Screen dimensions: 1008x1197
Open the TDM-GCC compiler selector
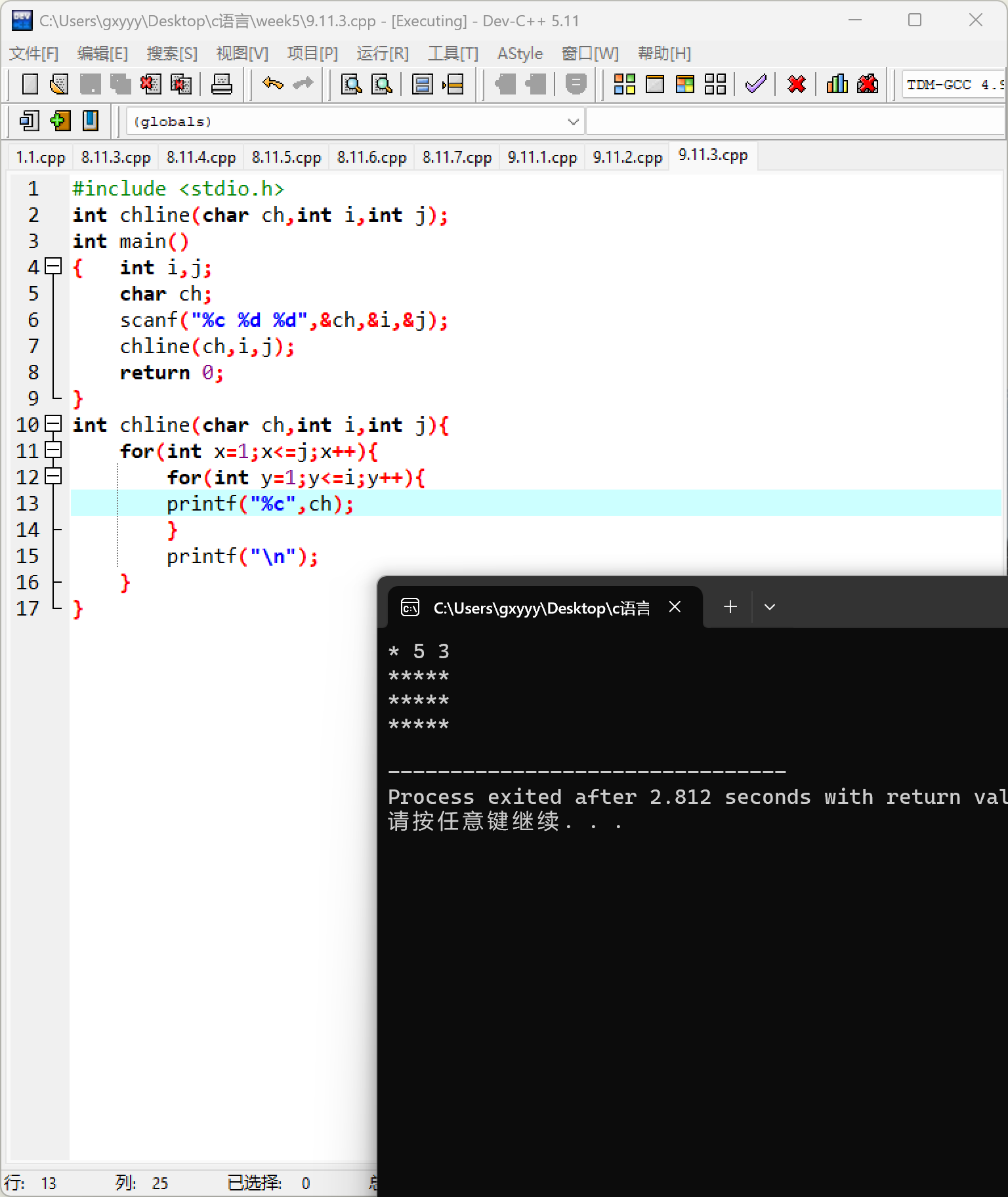[x=954, y=85]
